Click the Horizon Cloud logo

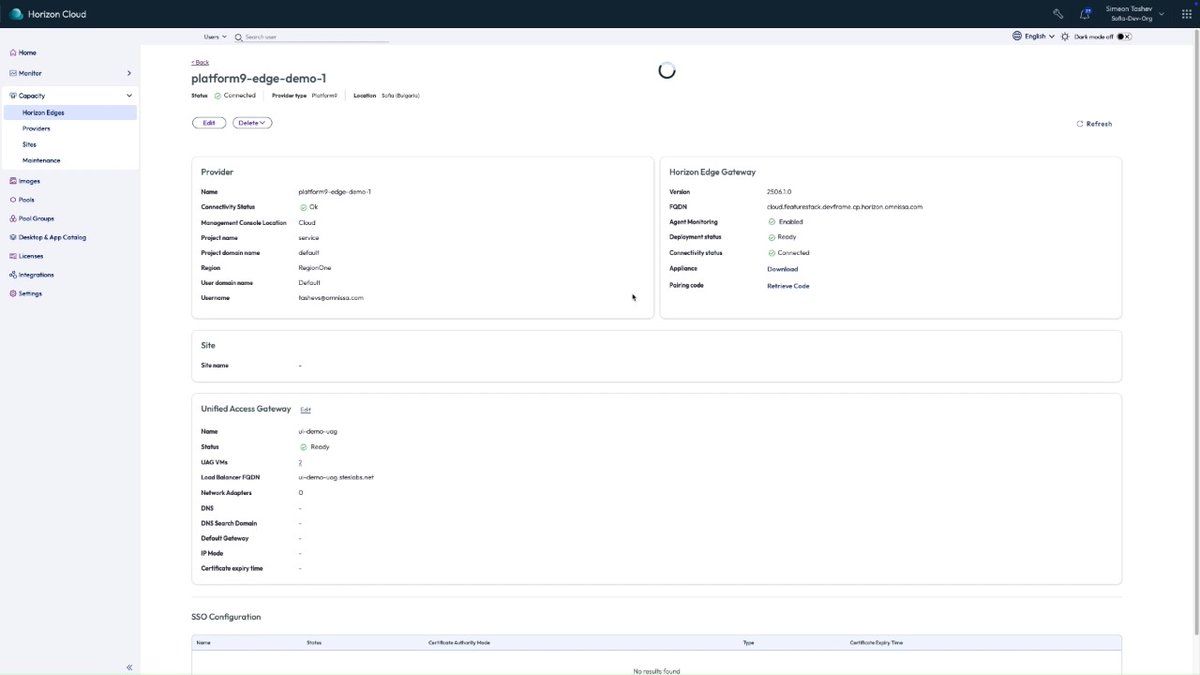click(x=16, y=14)
